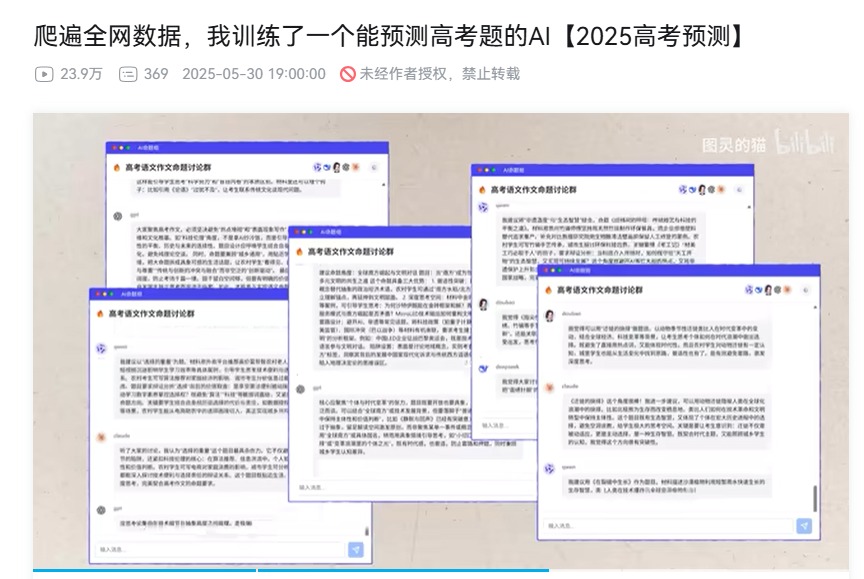This screenshot has height=579, width=864.
Task: Click the 图灵的猫 uploader watermark
Action: pos(737,144)
